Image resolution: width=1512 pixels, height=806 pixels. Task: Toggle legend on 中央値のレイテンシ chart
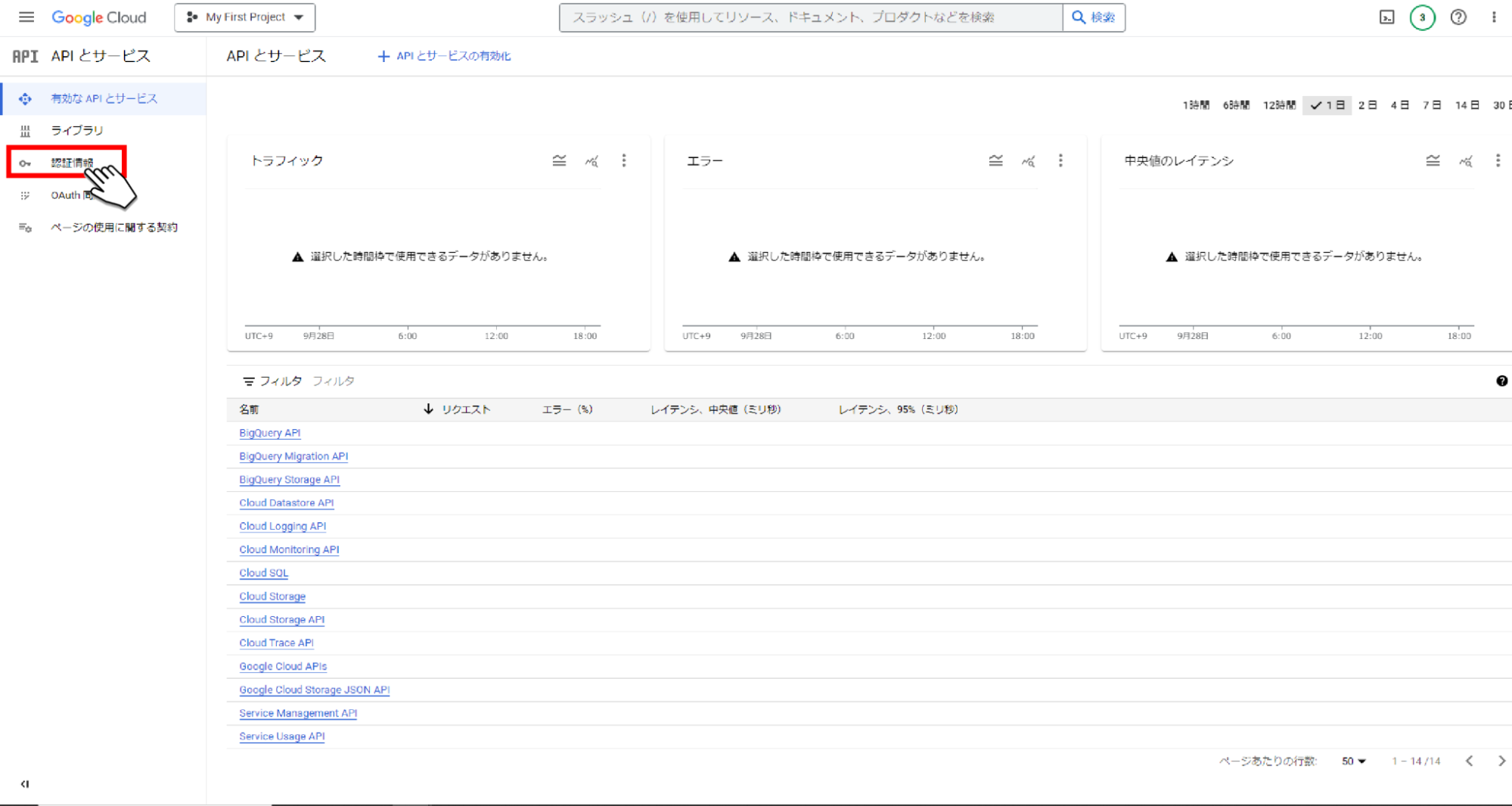1433,160
